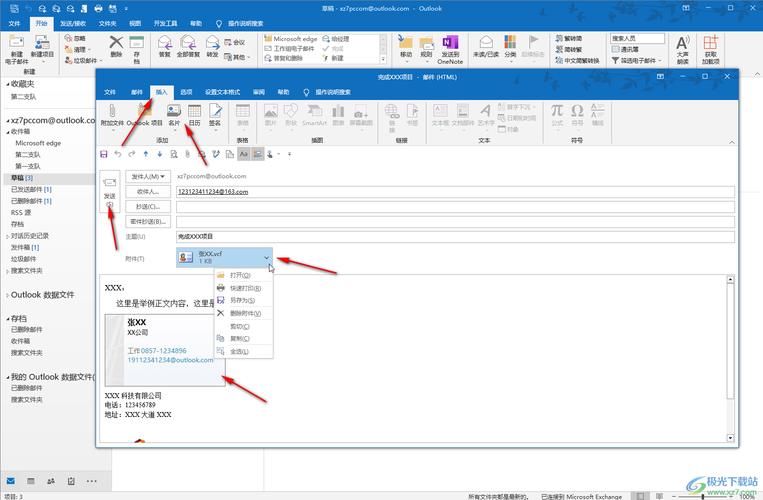Click the 名片 business card icon
The width and height of the screenshot is (763, 500).
click(174, 113)
